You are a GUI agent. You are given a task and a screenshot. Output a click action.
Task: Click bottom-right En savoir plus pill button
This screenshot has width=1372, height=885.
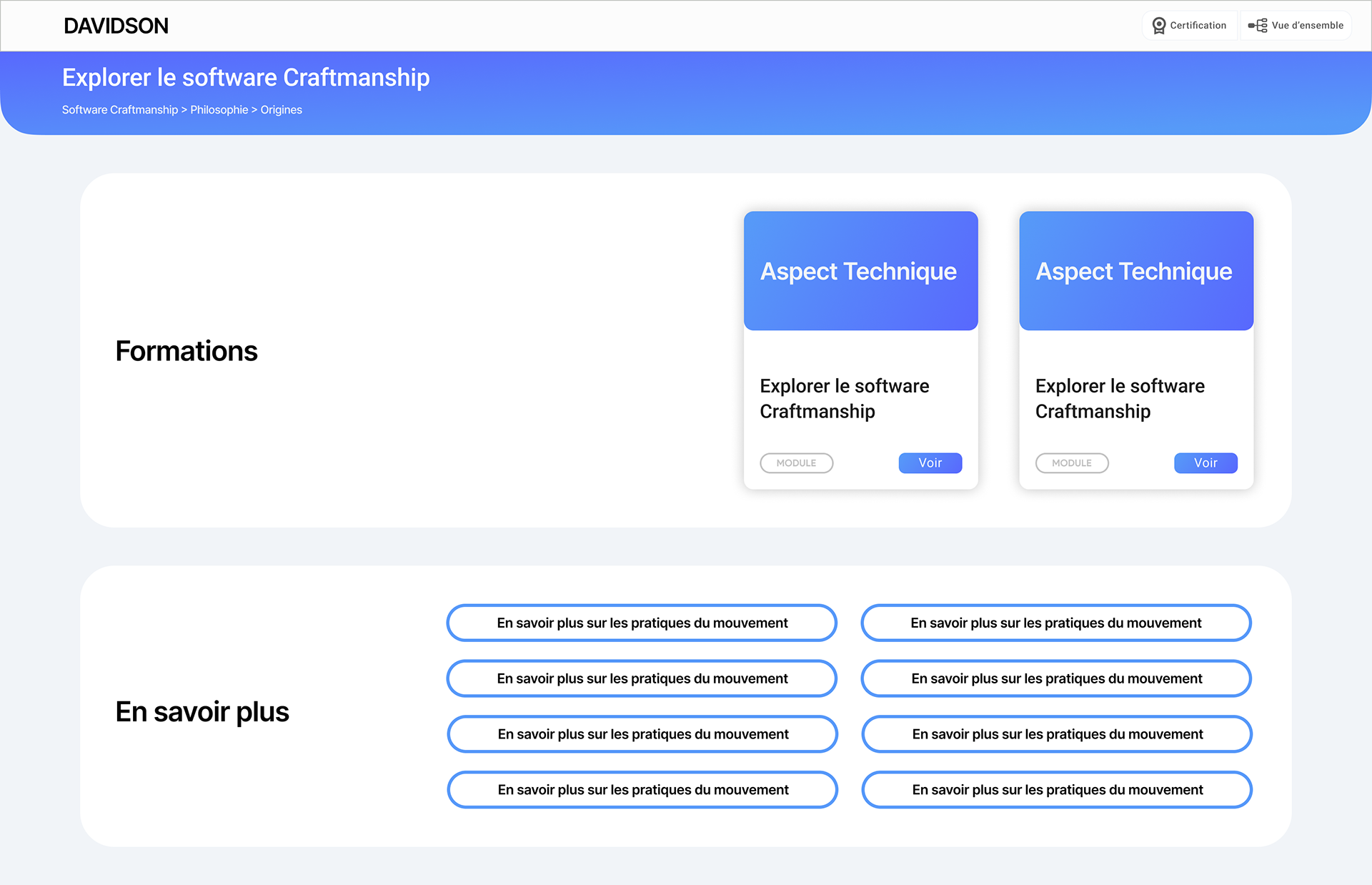tap(1056, 790)
